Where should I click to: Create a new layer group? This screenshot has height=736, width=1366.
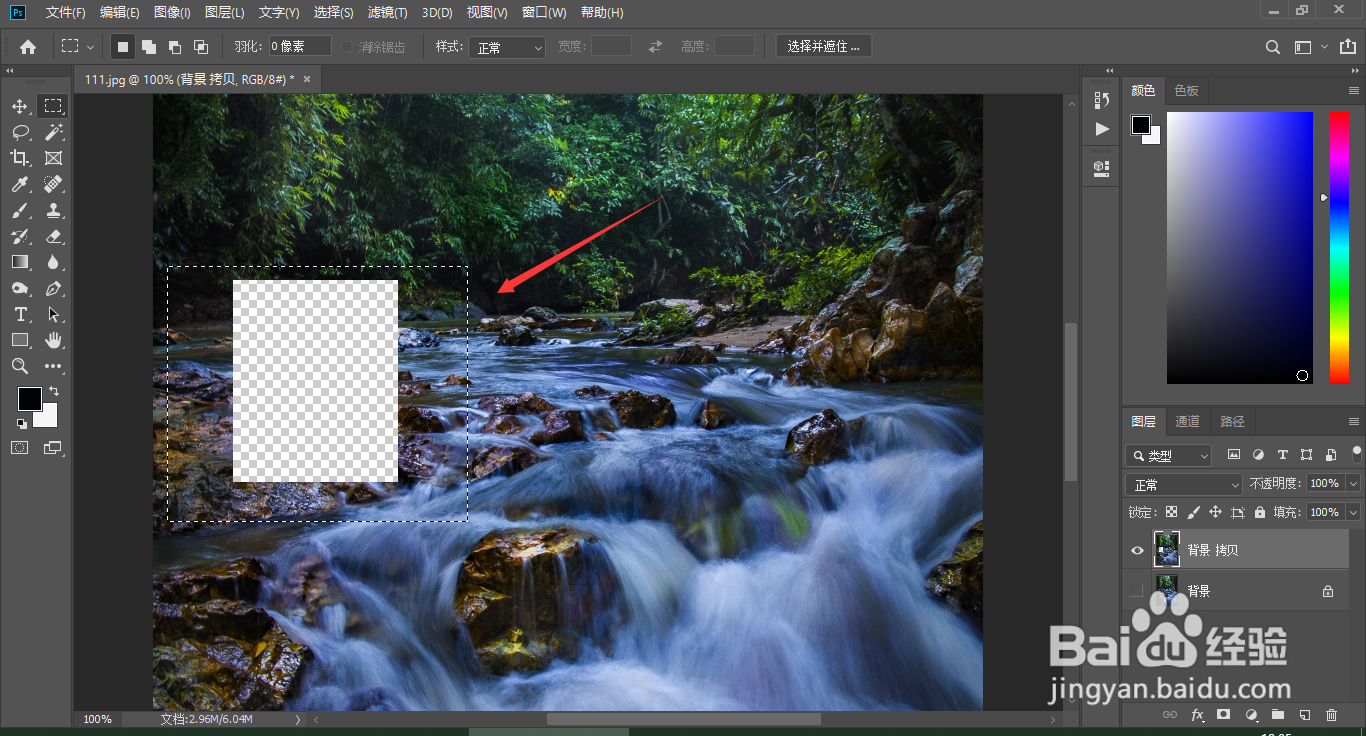tap(1277, 715)
